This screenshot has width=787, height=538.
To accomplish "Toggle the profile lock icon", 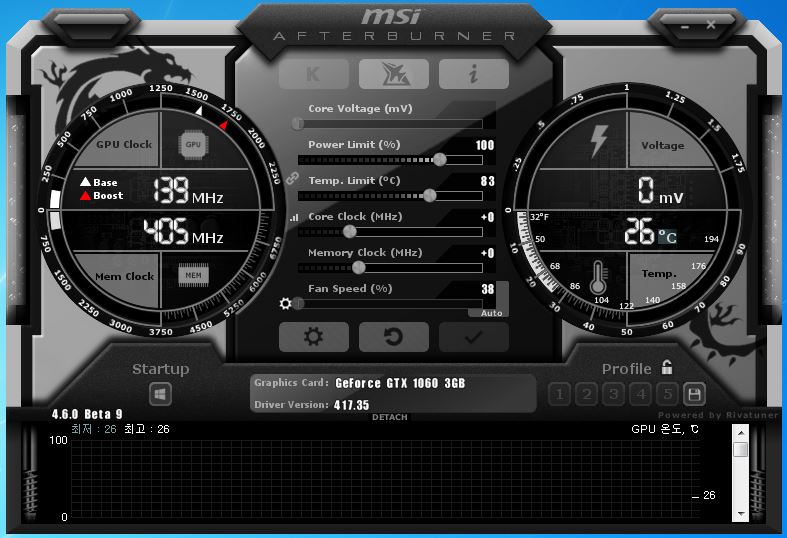I will [x=667, y=367].
